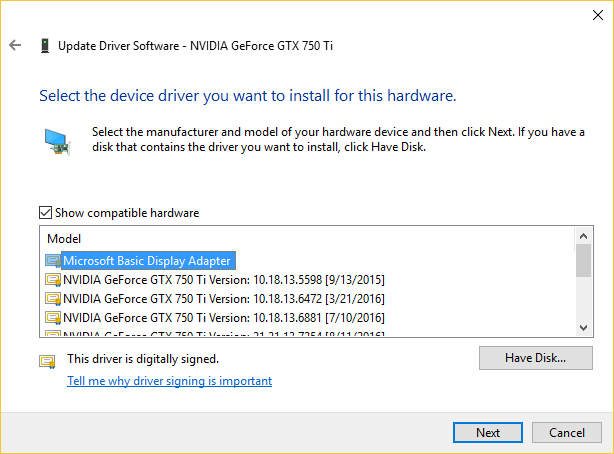This screenshot has height=454, width=614.
Task: Click the Next button
Action: pos(488,432)
